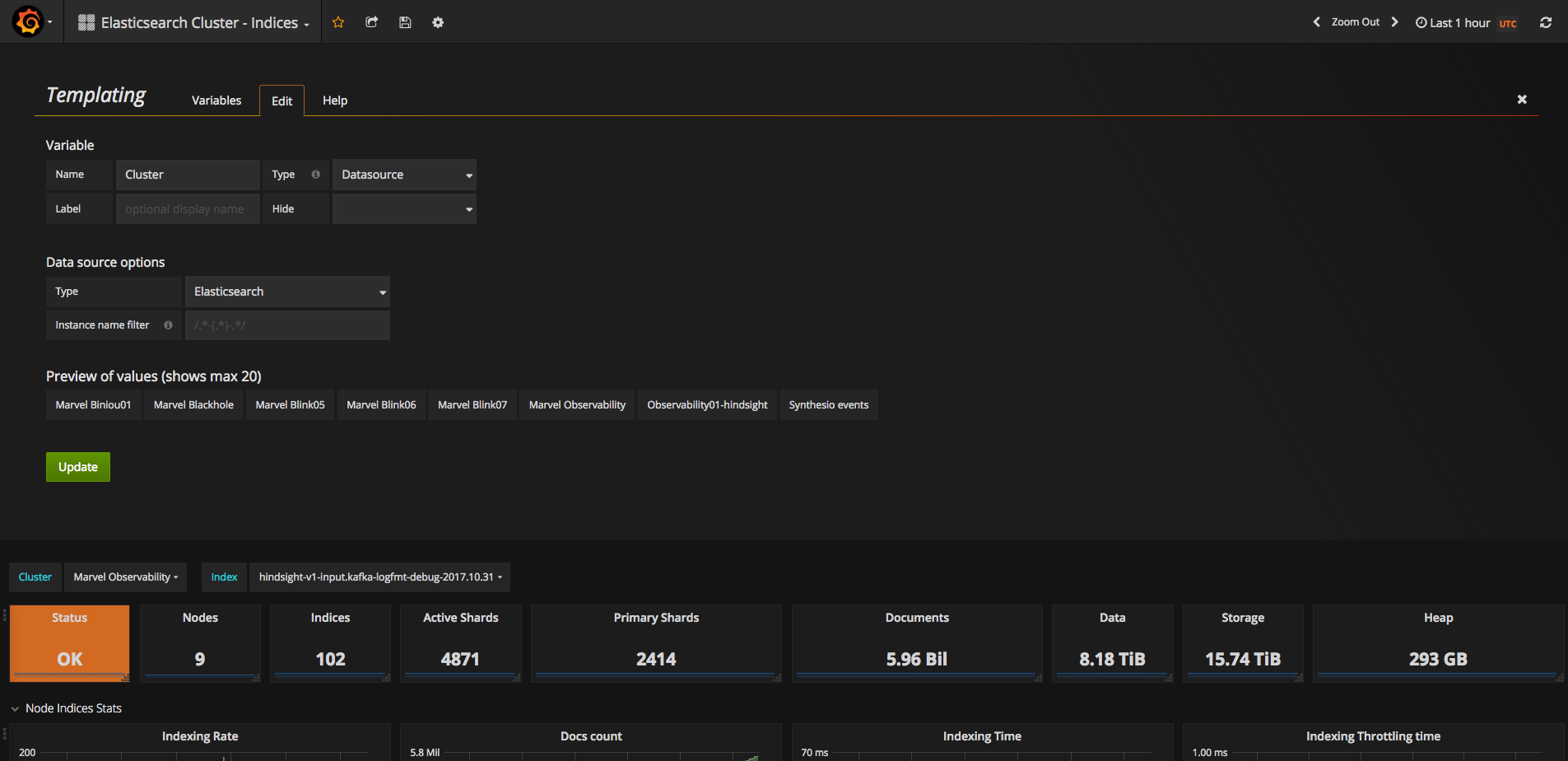Click the Storage value 15.74 TiB
1568x761 pixels.
click(1243, 659)
